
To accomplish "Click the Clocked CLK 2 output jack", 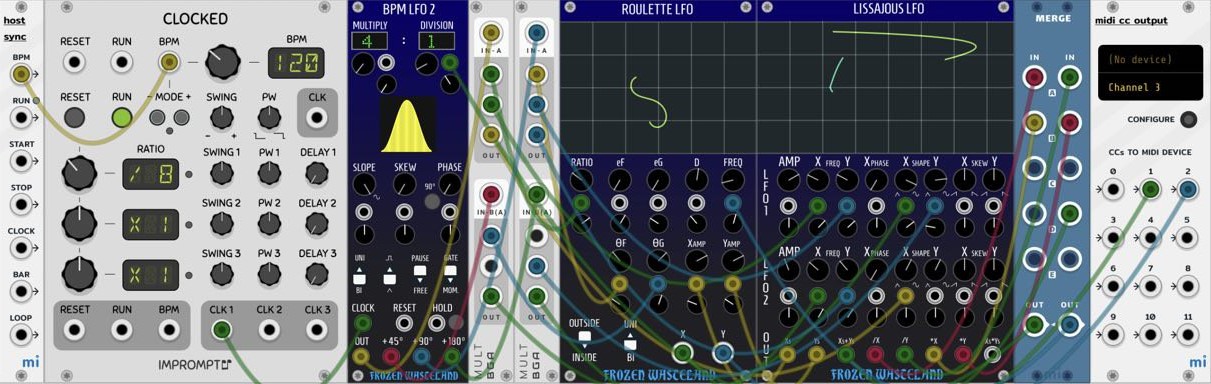I will tap(269, 329).
